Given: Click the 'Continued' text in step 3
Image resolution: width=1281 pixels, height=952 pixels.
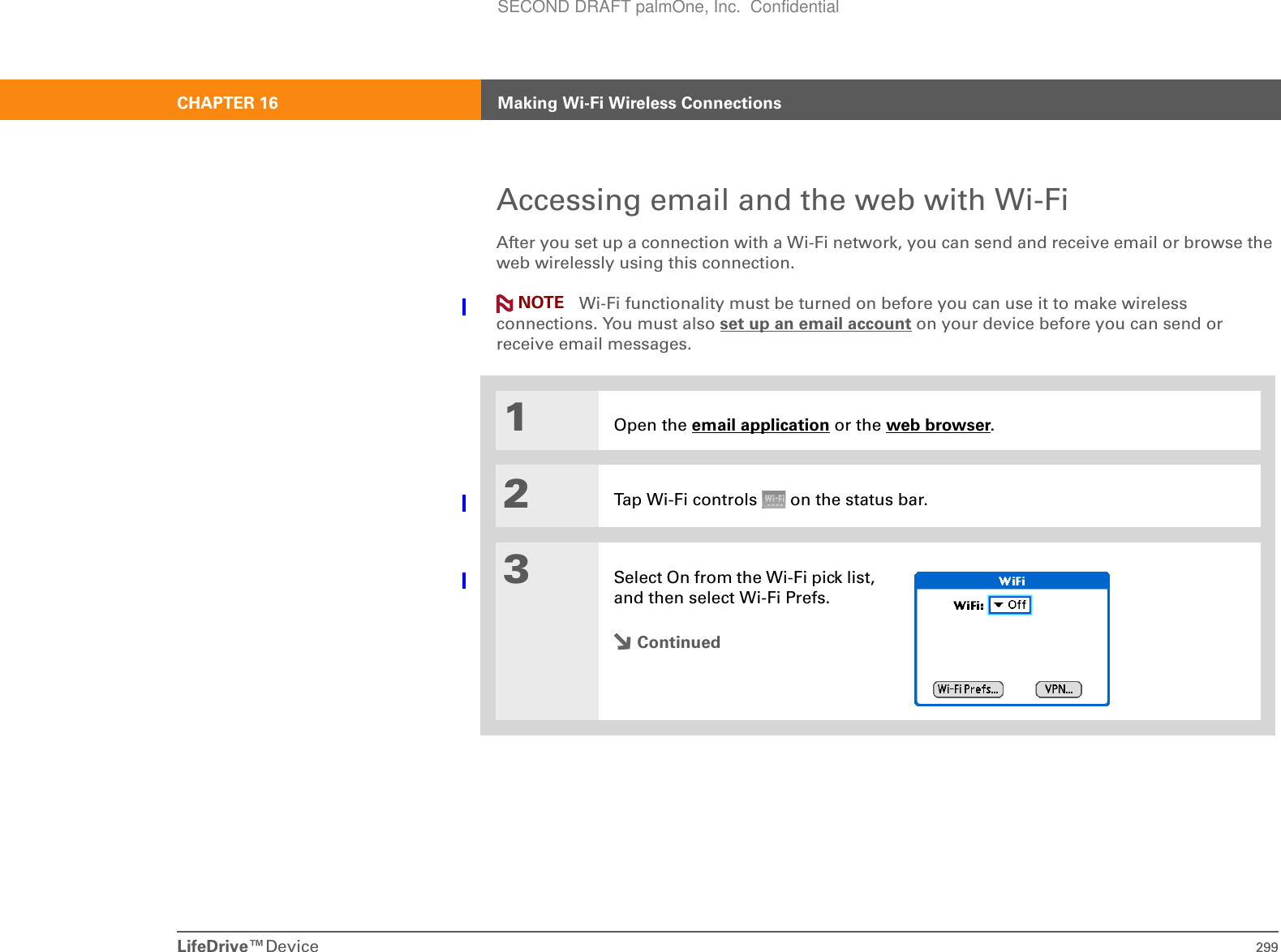Looking at the screenshot, I should point(678,642).
